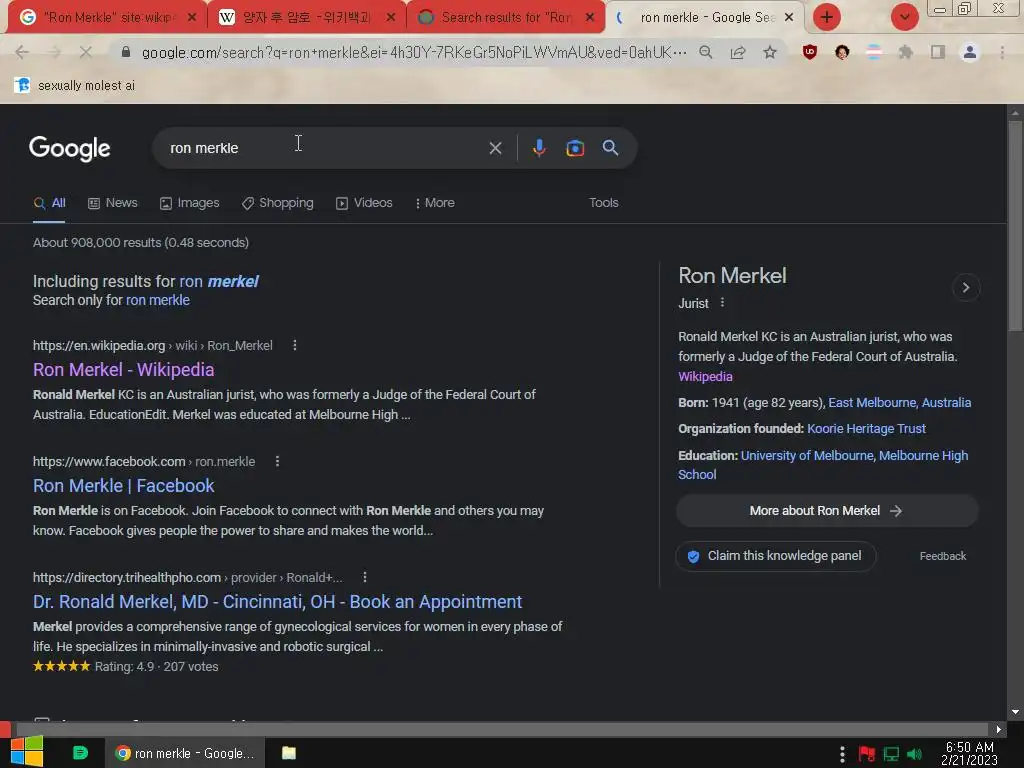
Task: Expand knowledge panel with right chevron
Action: coord(965,287)
